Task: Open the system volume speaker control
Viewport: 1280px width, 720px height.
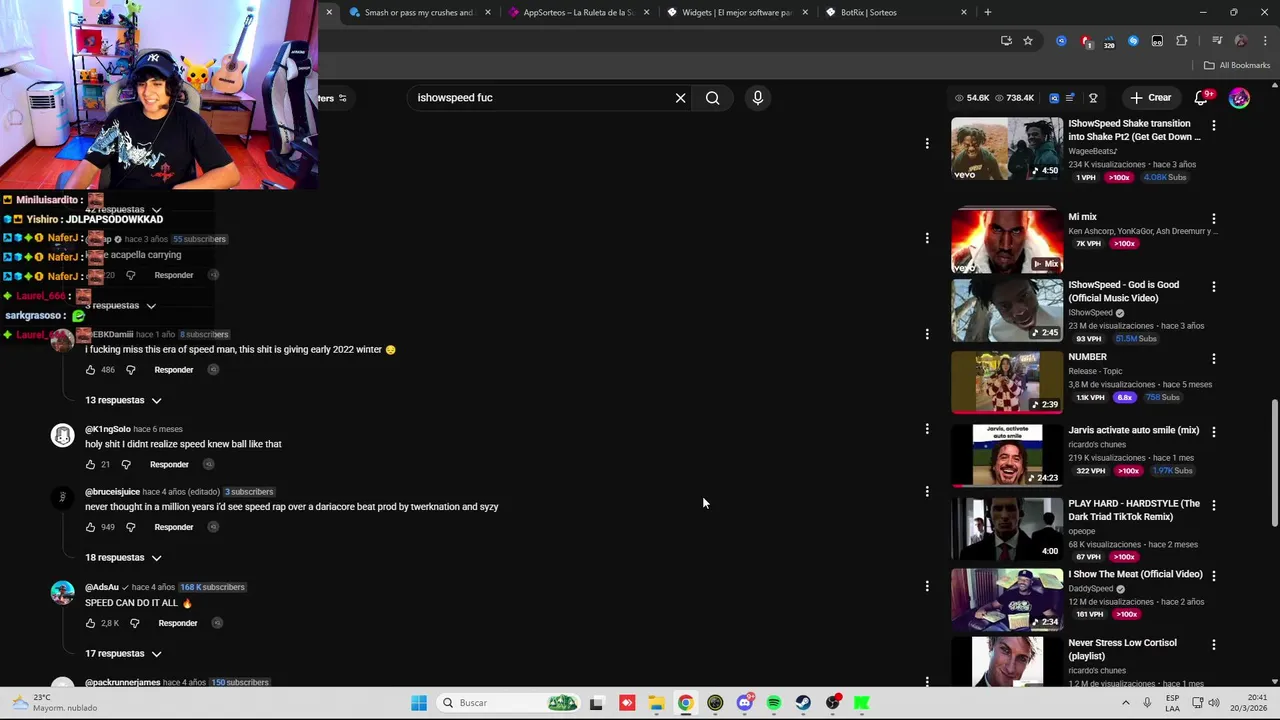Action: click(x=1213, y=703)
